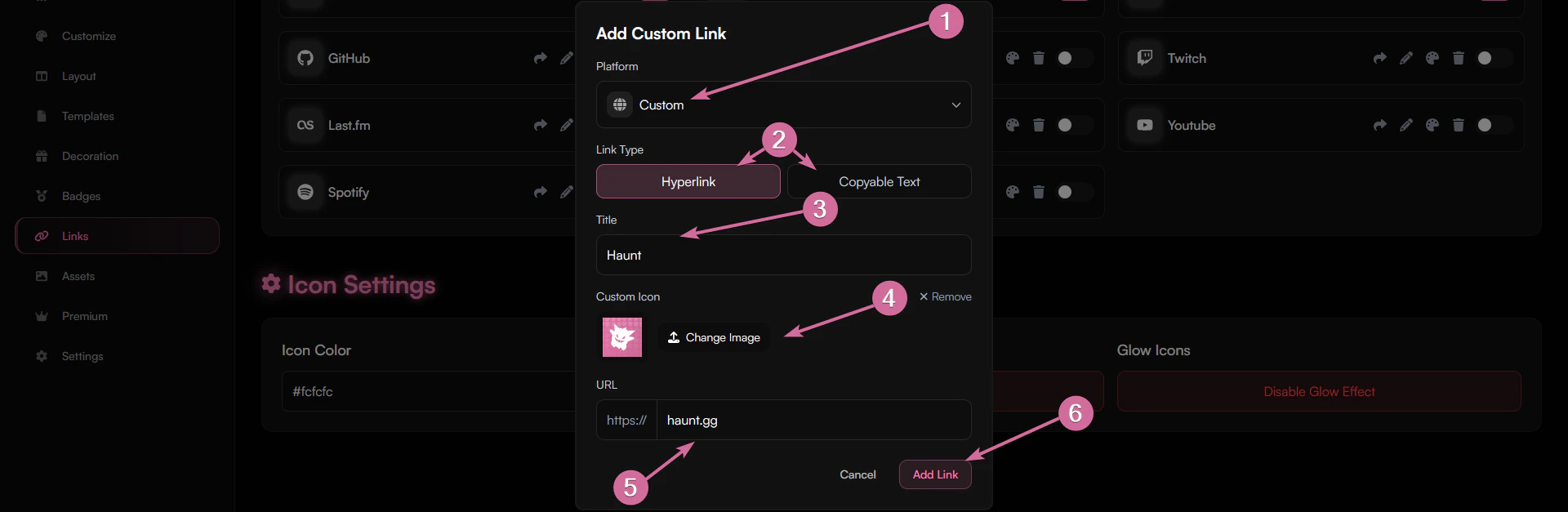Click the Premium crown icon in sidebar
Screen dimensions: 1568x512
point(42,316)
